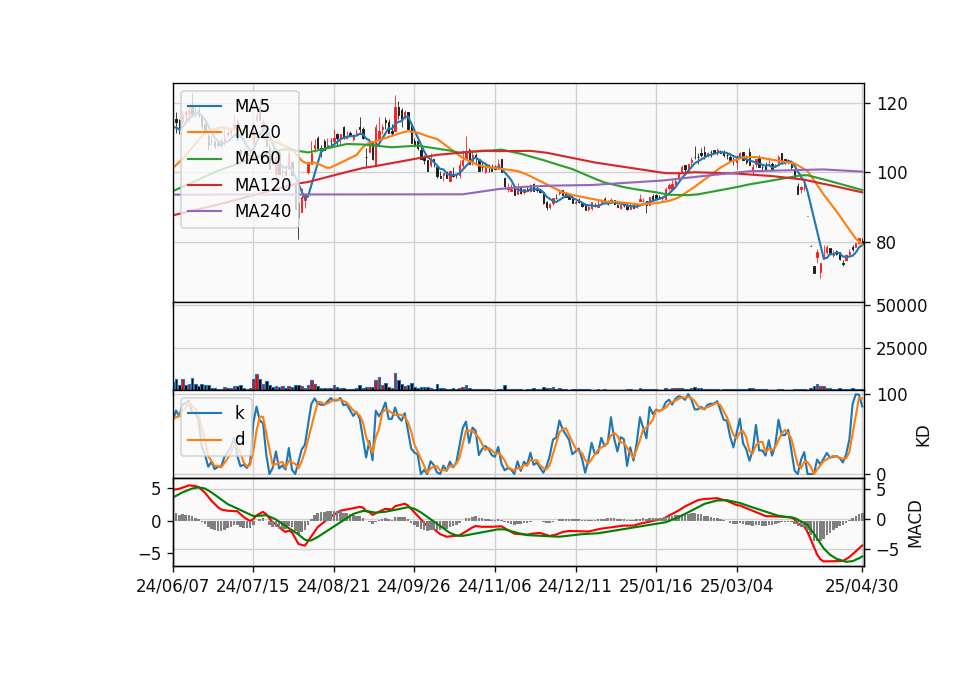Click the 24/06/07 date tick label

click(x=173, y=586)
